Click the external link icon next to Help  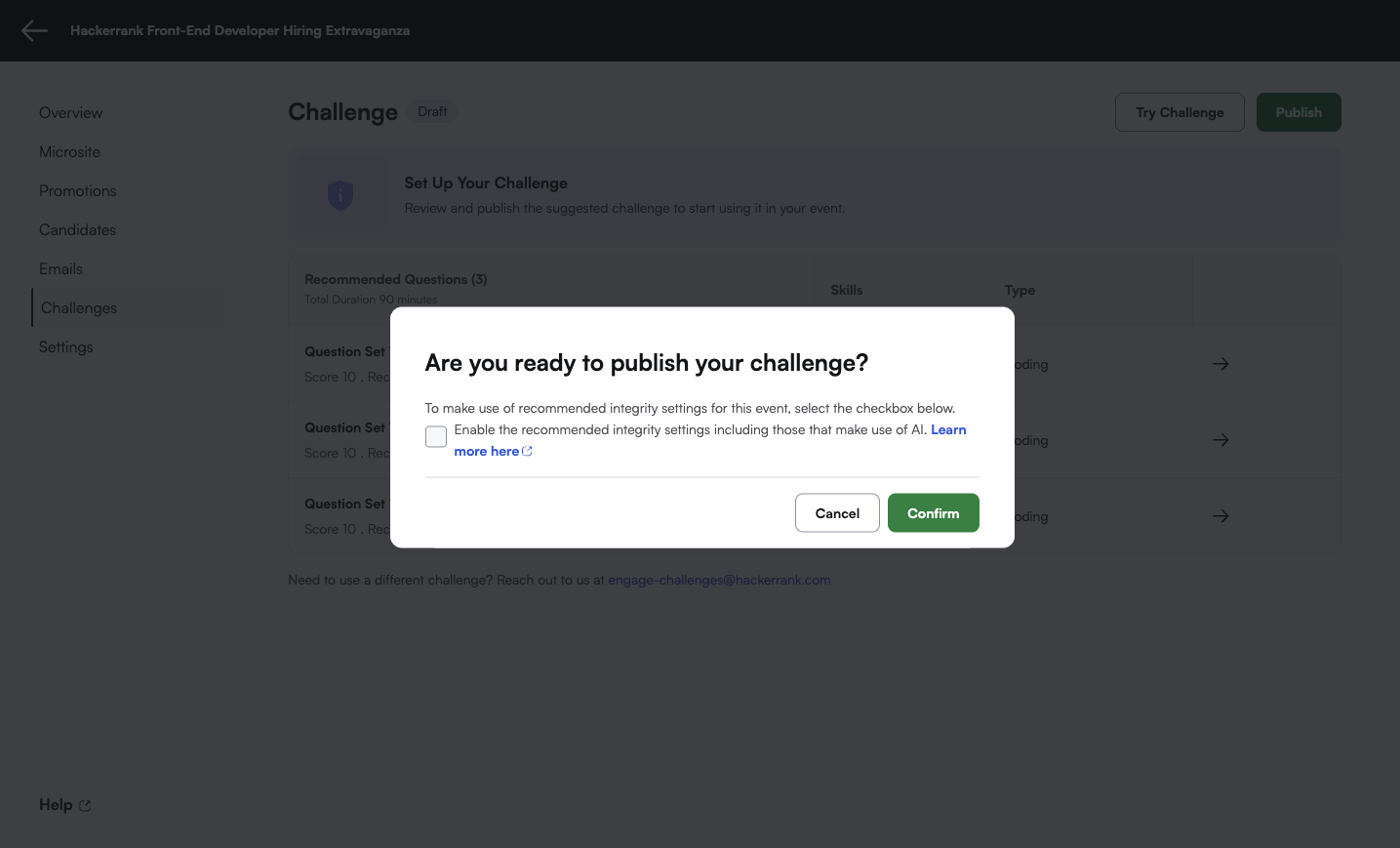tap(85, 806)
